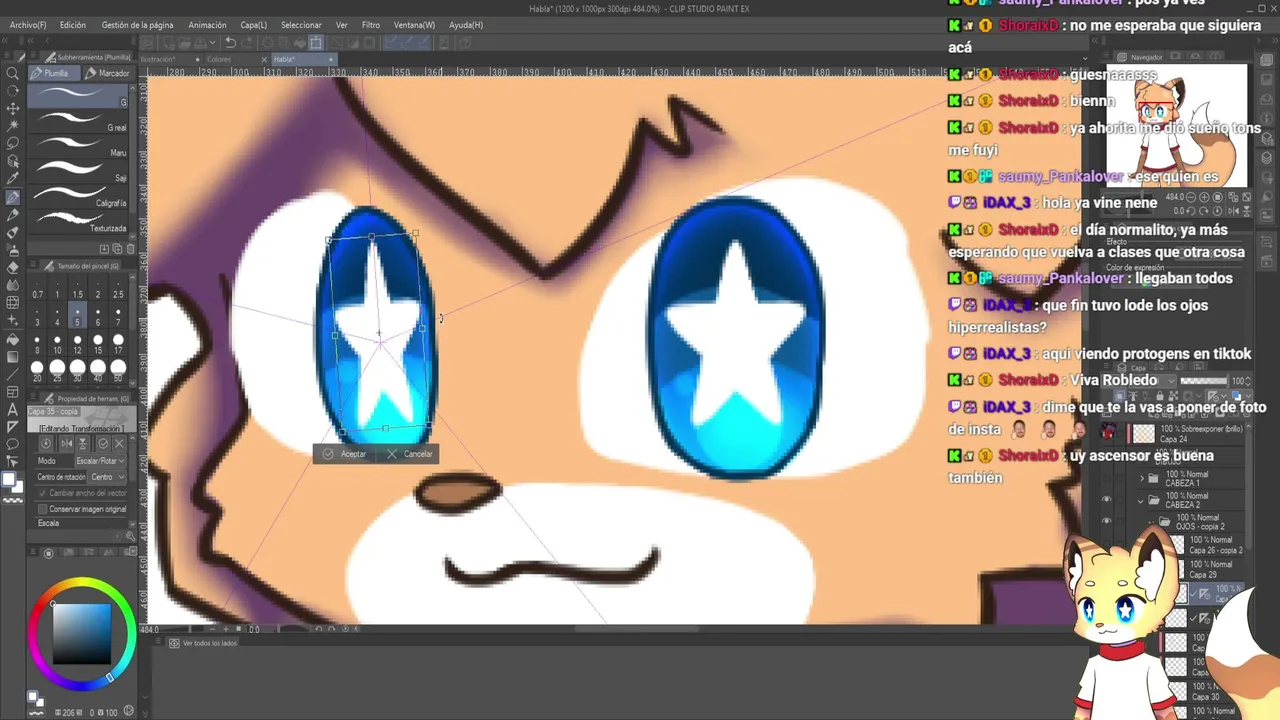Click the Cancelar button on canvas
This screenshot has height=720, width=1280.
pos(411,454)
